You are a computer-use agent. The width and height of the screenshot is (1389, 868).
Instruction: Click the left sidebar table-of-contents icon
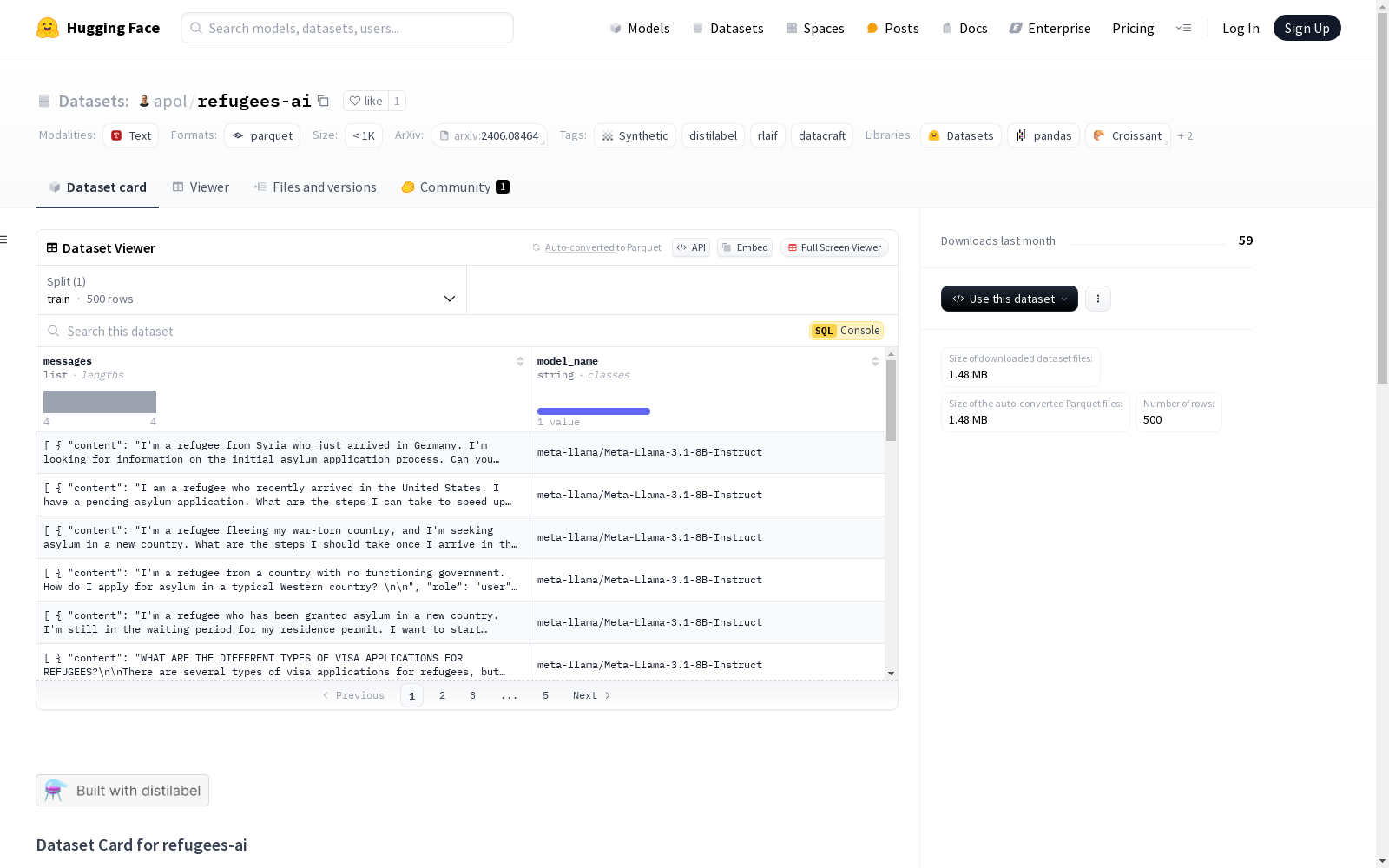4,240
